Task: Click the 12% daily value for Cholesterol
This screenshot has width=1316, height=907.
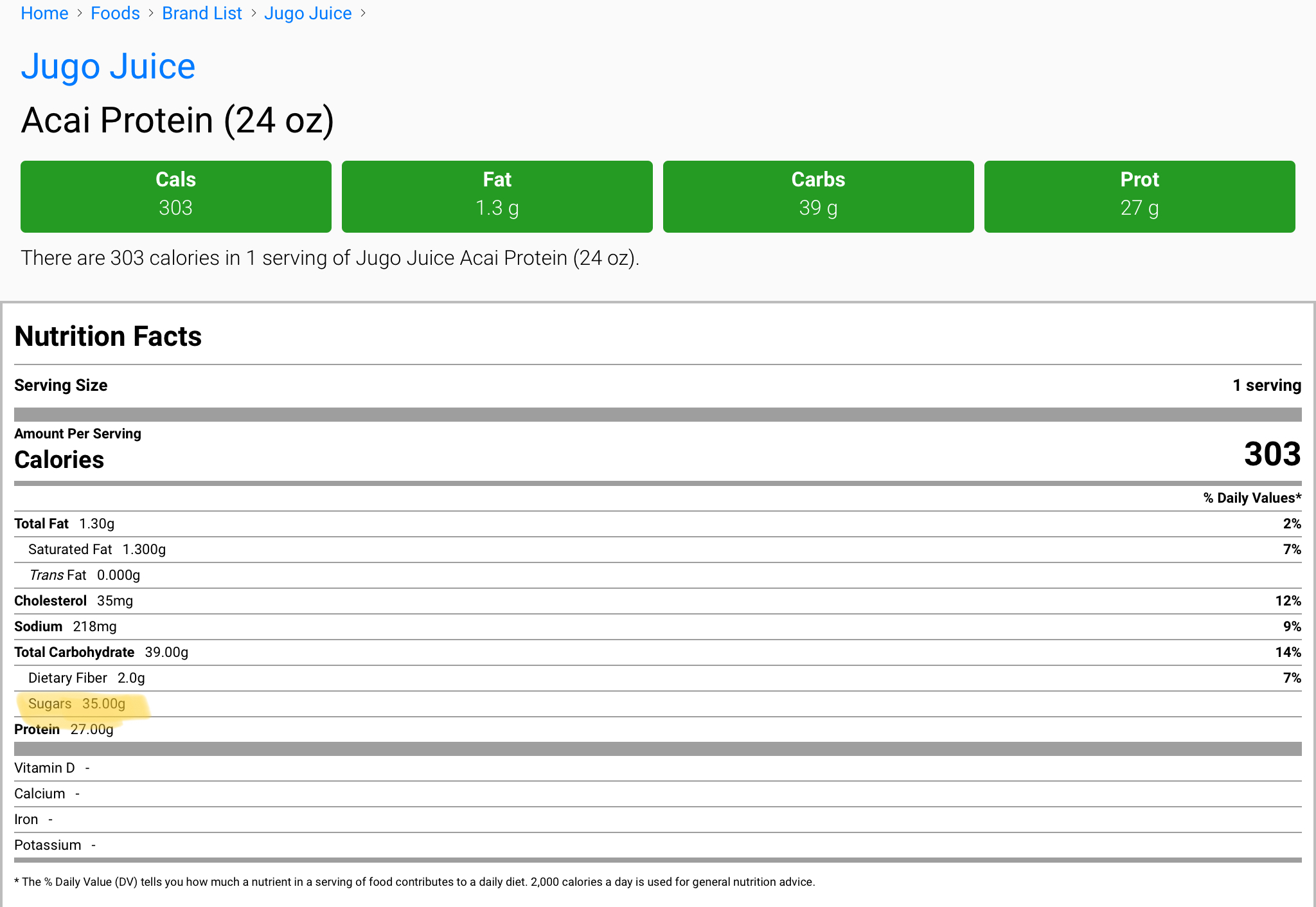Action: (x=1288, y=601)
